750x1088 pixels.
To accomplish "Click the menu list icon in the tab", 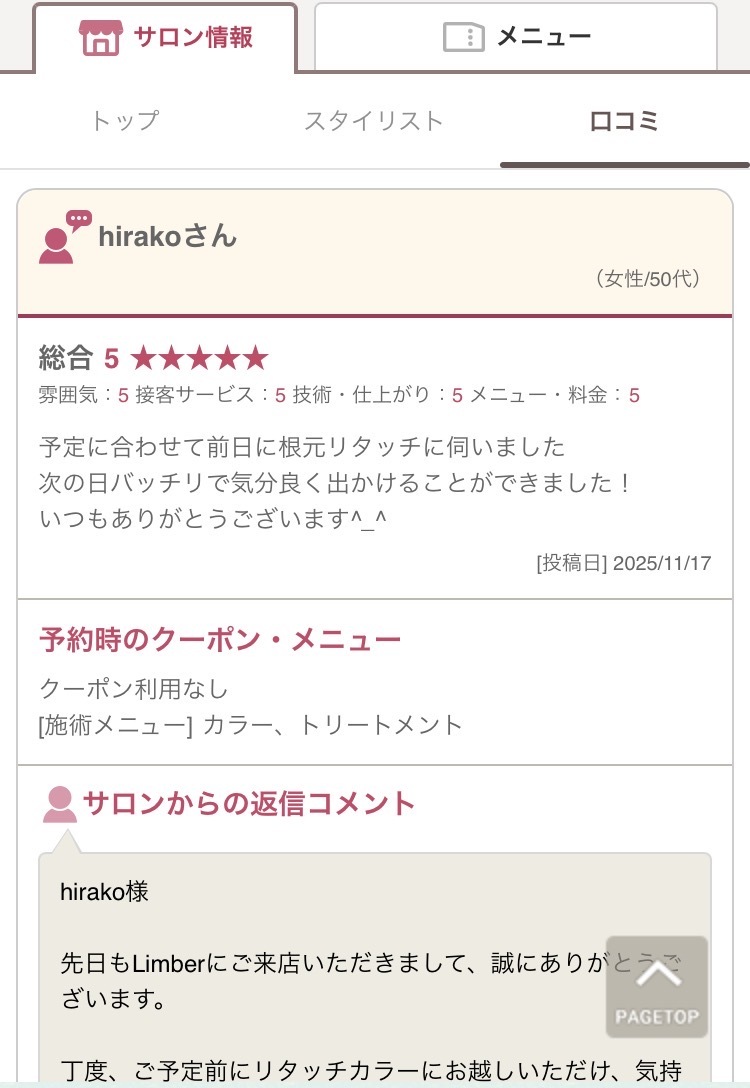I will 463,38.
